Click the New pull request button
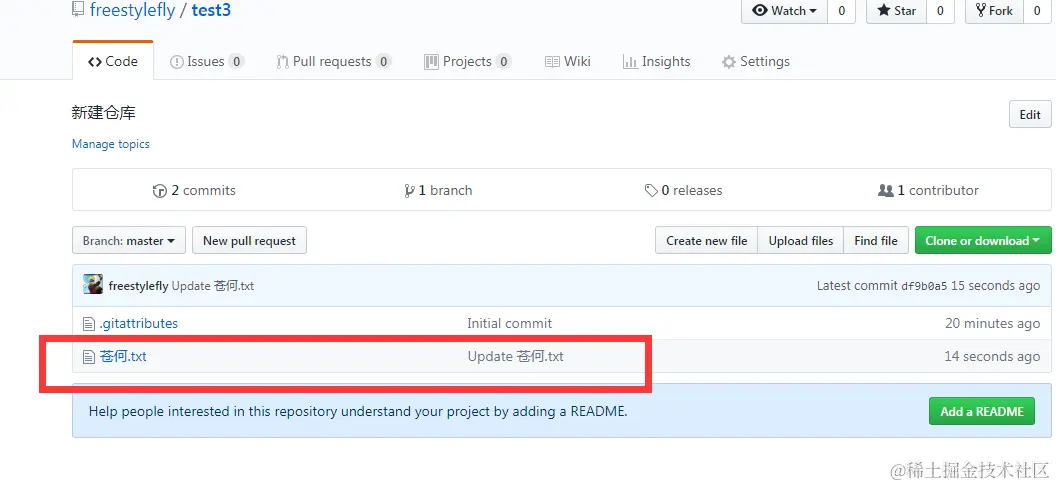1056x487 pixels. point(249,240)
